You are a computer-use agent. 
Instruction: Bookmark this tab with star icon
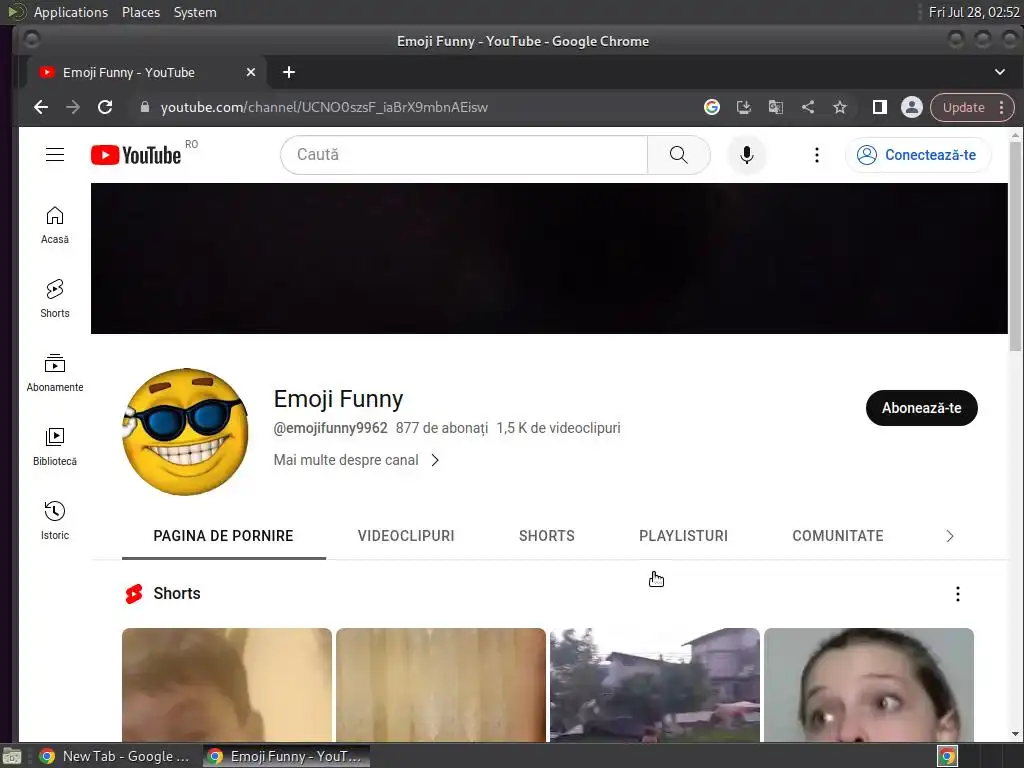(x=840, y=107)
